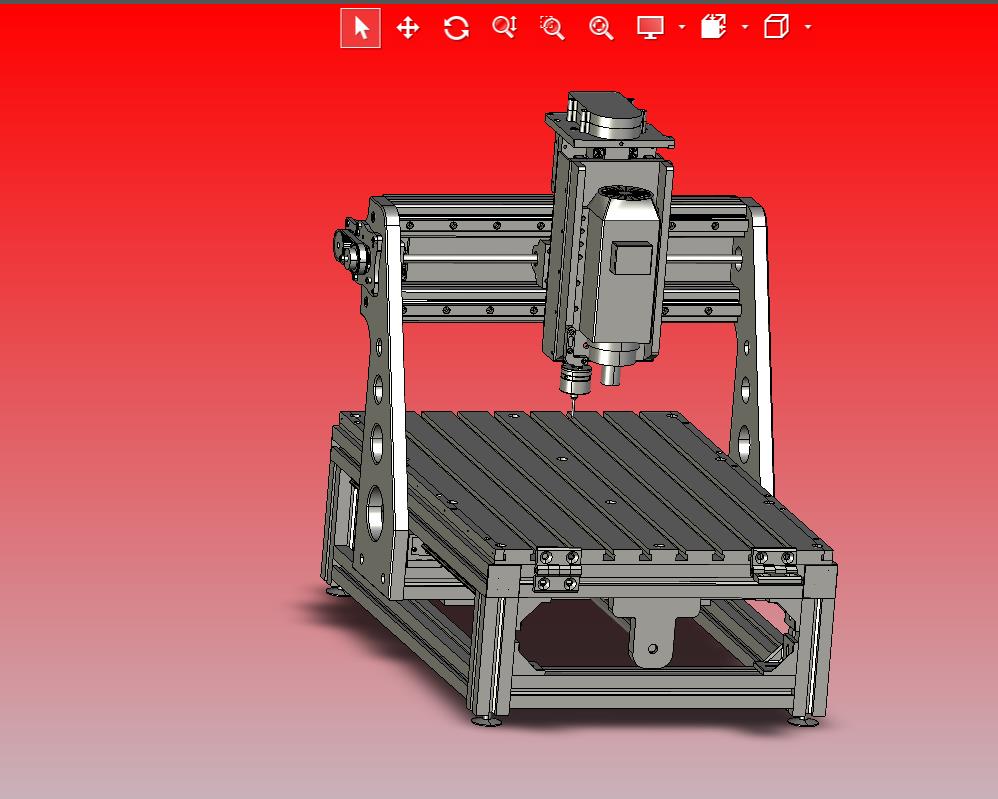Click the Section view cube icon

[713, 27]
